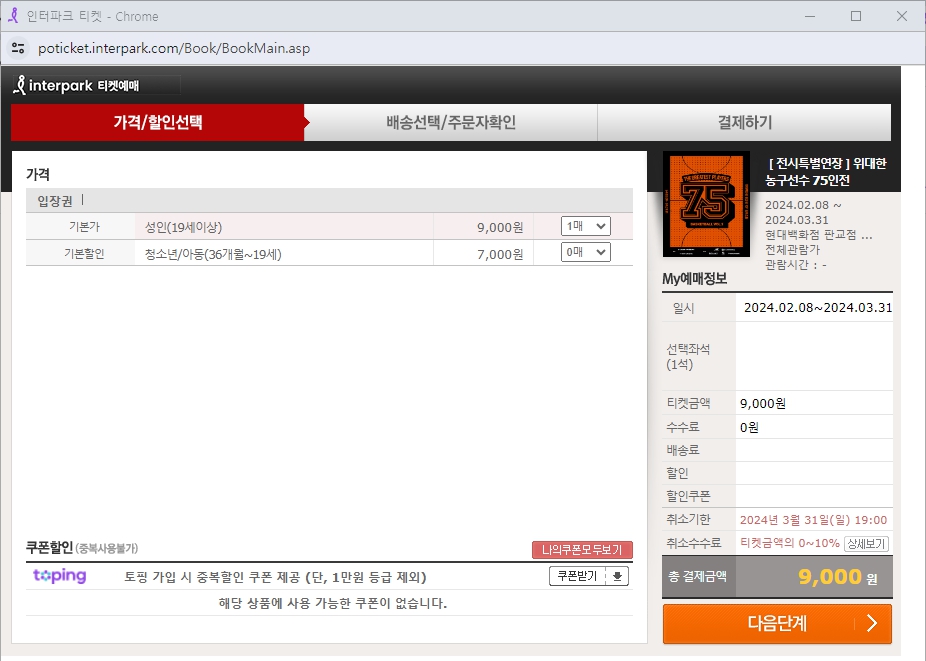926x661 pixels.
Task: Click the 9,000원 adult ticket price
Action: coord(500,227)
